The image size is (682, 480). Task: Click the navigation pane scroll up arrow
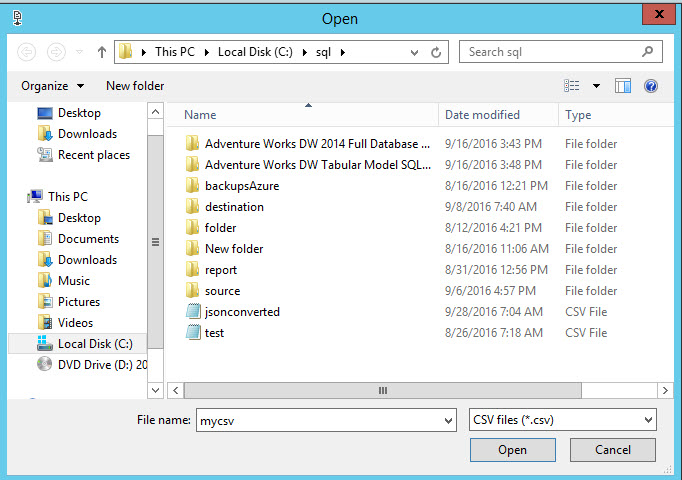point(155,112)
